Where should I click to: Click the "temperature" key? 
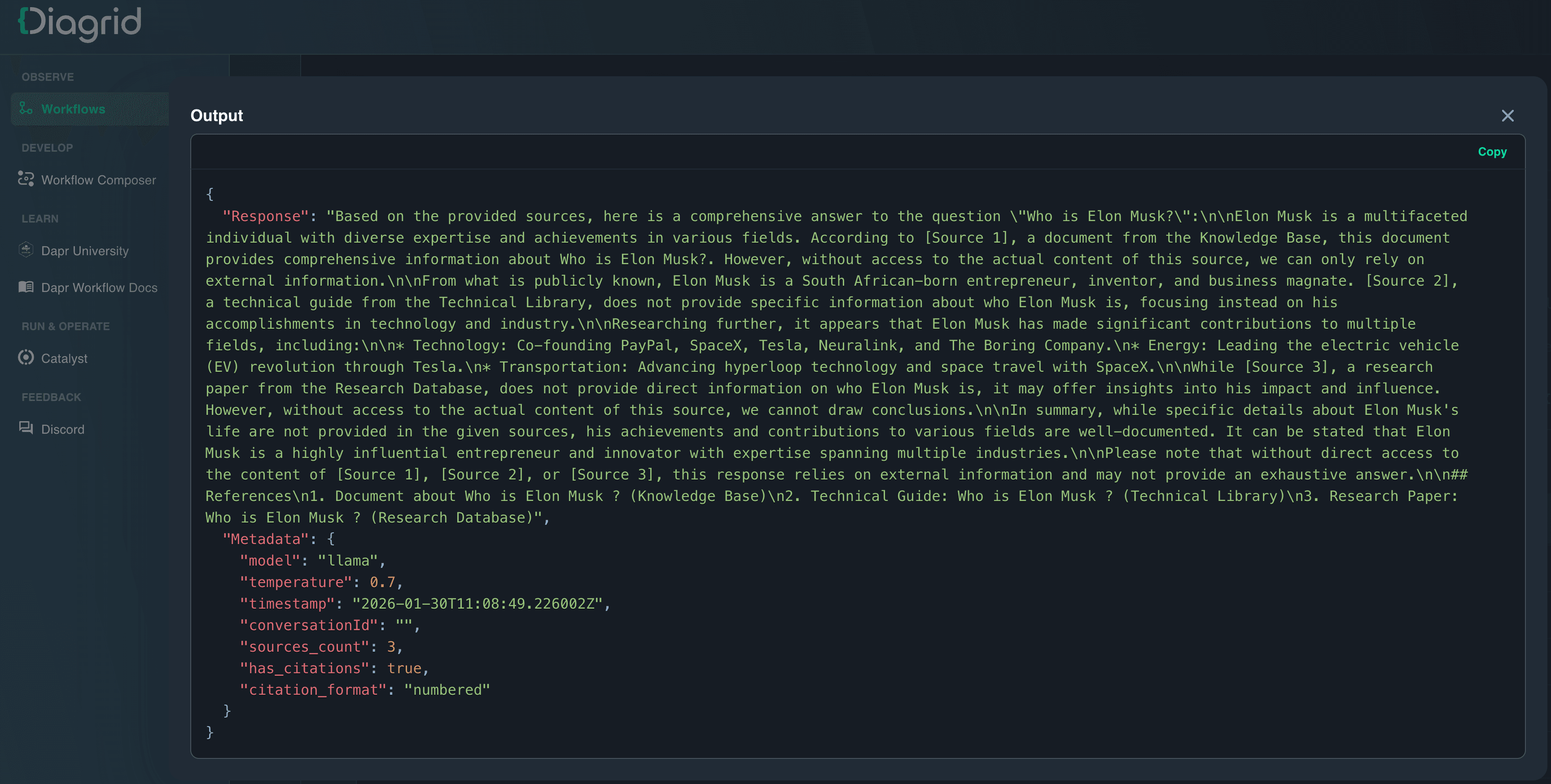(x=296, y=583)
